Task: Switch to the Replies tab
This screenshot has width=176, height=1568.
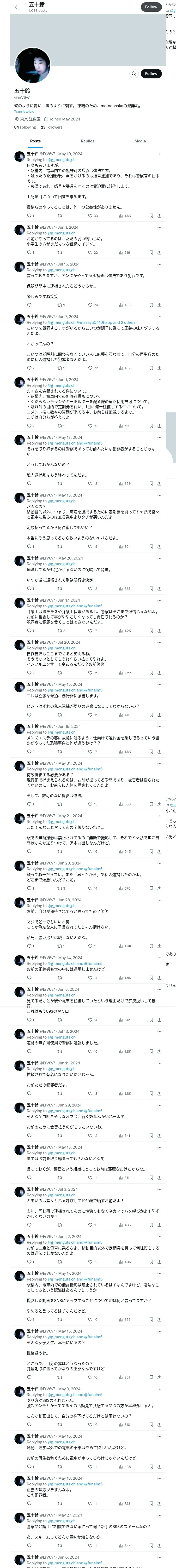Action: click(x=87, y=141)
